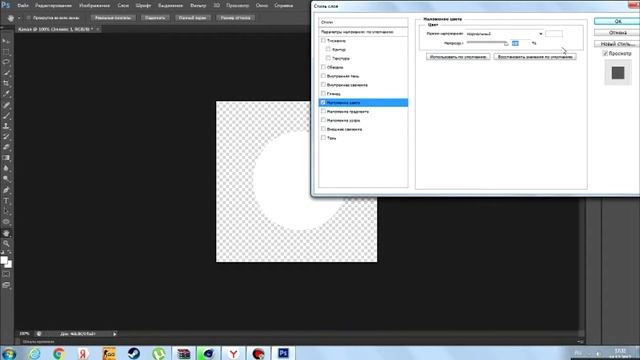This screenshot has height=360, width=640.
Task: Open the Filter (Фильтр) menu
Action: point(198,5)
